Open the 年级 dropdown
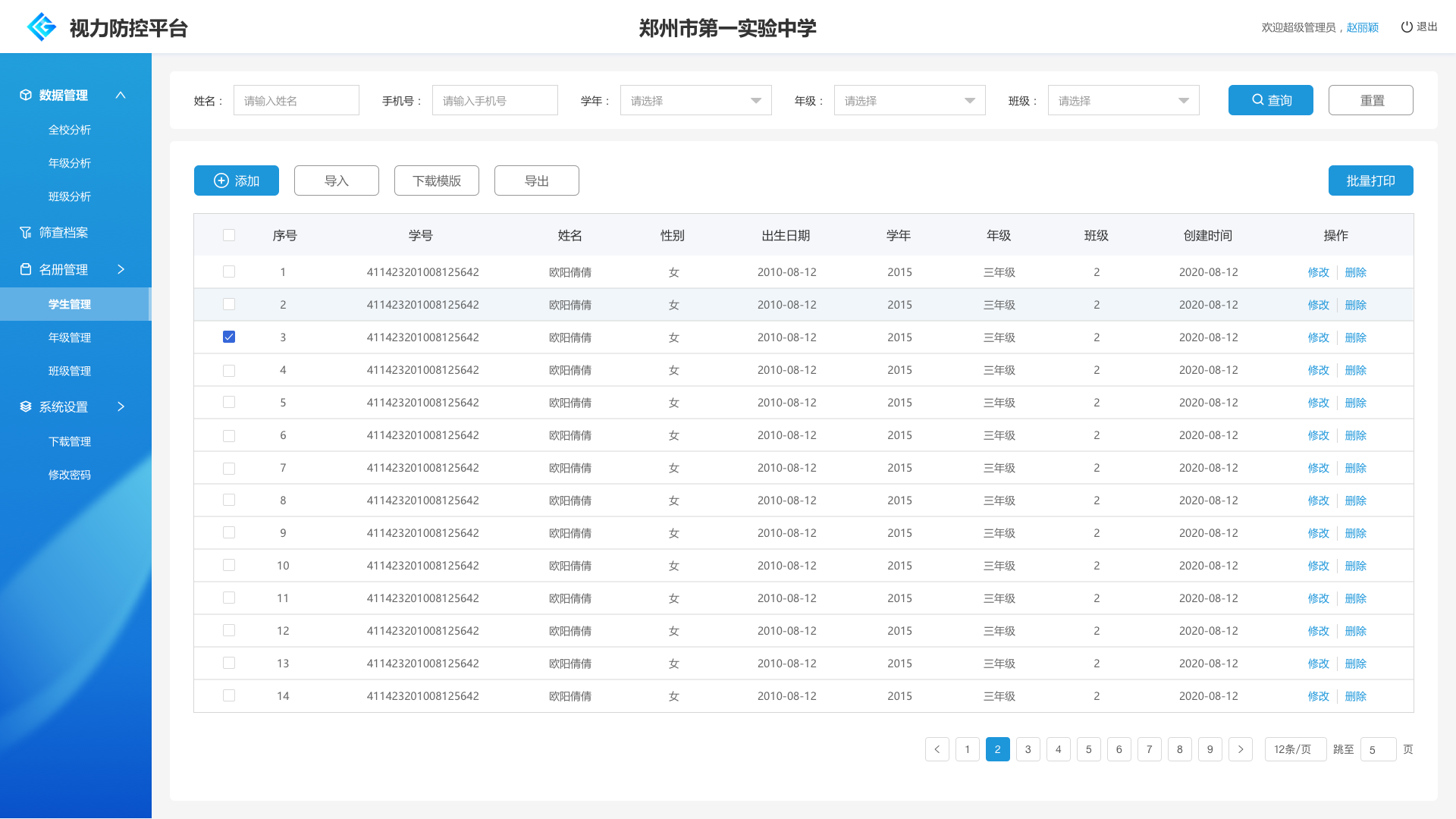The width and height of the screenshot is (1456, 819). 910,100
